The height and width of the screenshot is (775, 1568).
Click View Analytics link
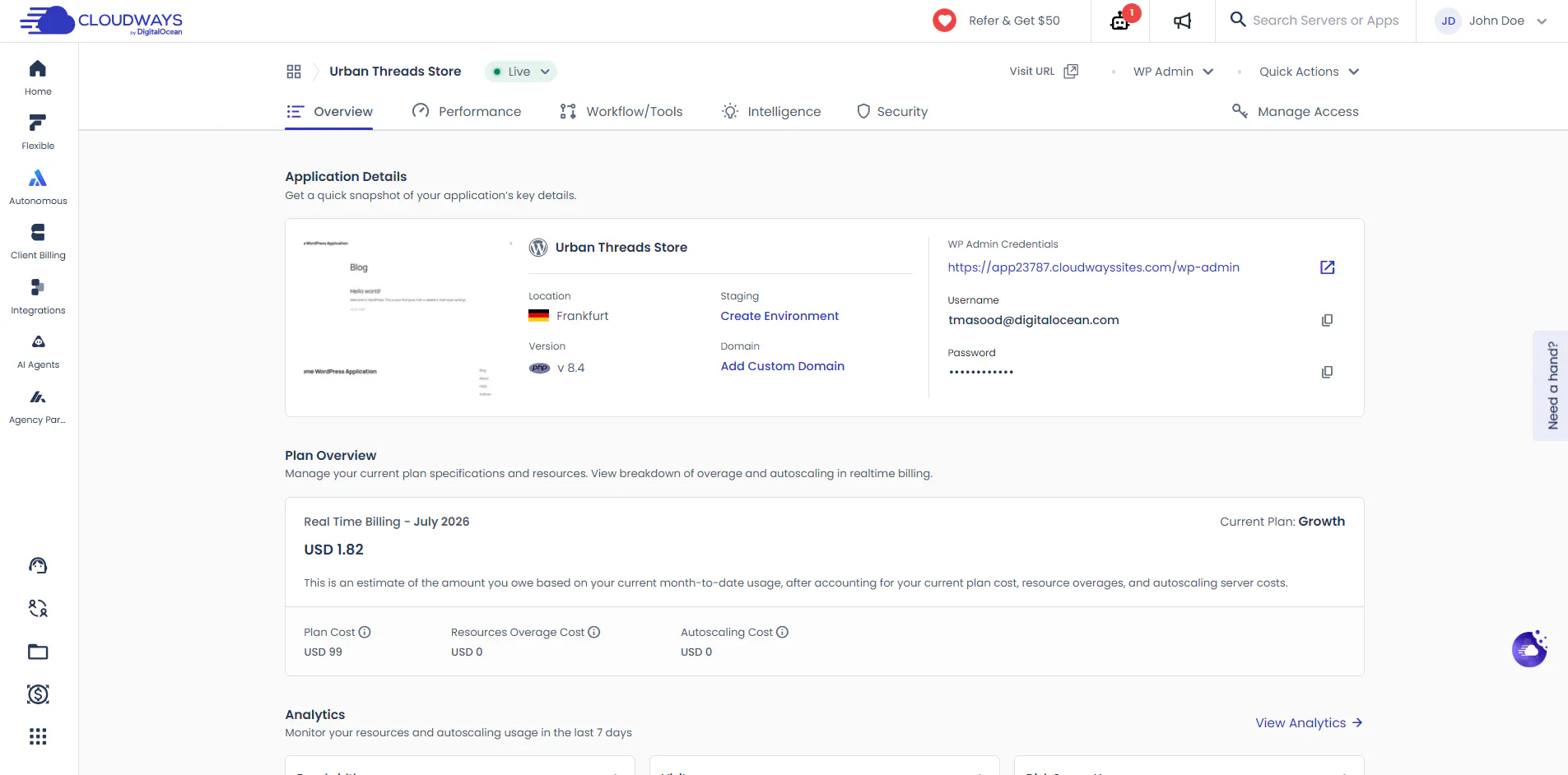click(1309, 723)
